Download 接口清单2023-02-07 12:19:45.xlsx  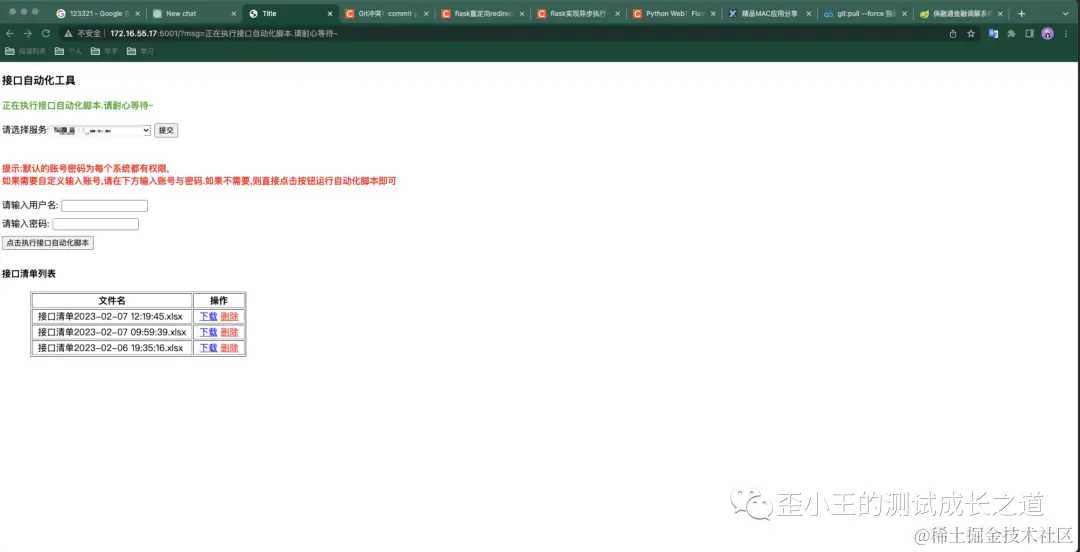pos(208,316)
